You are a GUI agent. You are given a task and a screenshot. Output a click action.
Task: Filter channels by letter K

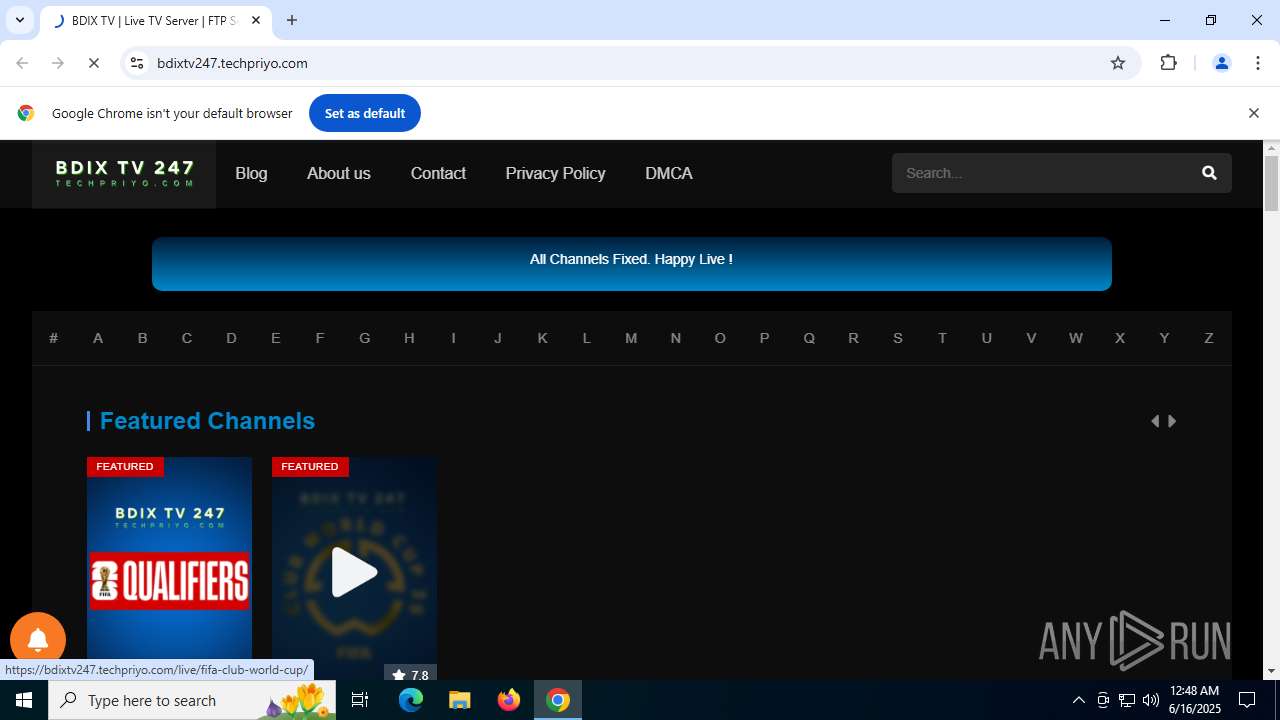tap(542, 338)
